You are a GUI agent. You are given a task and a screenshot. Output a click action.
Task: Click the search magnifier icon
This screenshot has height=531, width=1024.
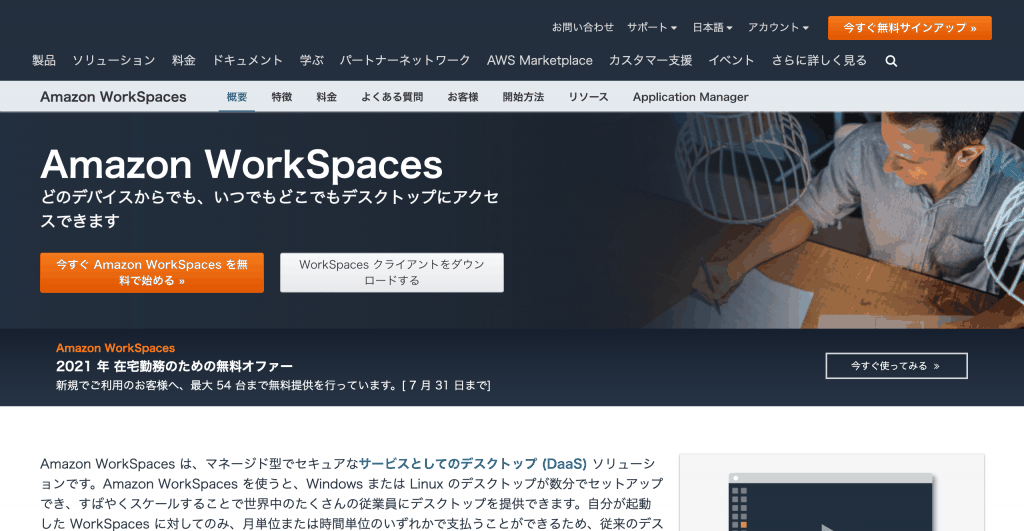[891, 61]
